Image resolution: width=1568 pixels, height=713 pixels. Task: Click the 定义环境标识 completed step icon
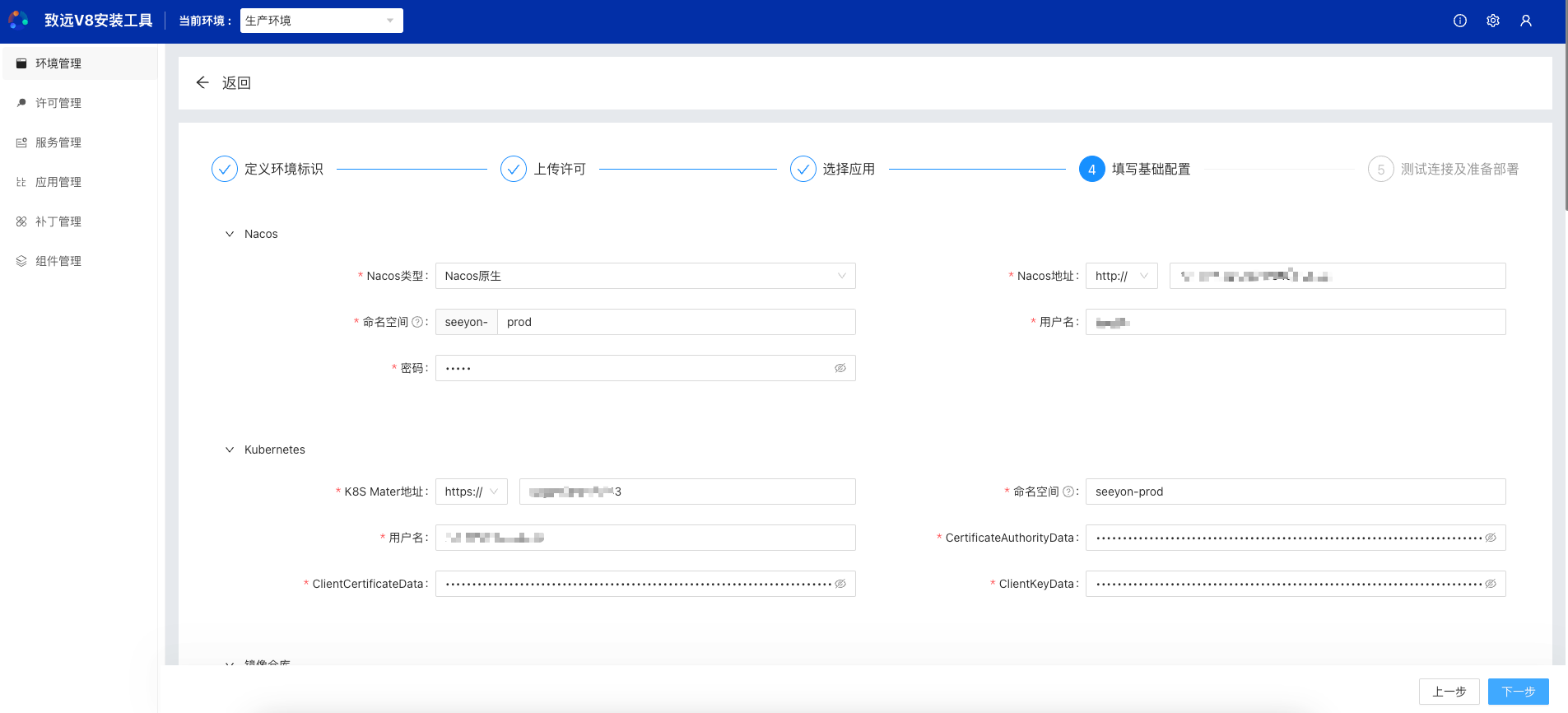pos(224,169)
